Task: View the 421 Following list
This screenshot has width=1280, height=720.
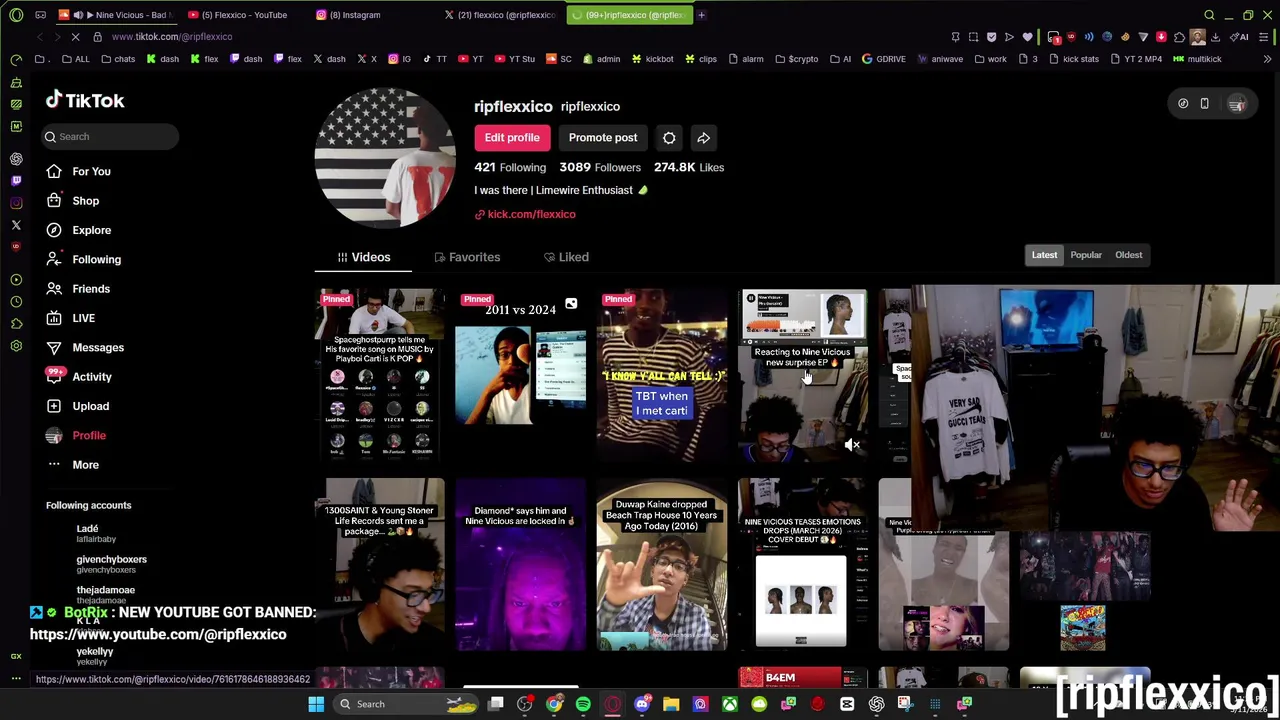Action: coord(510,167)
